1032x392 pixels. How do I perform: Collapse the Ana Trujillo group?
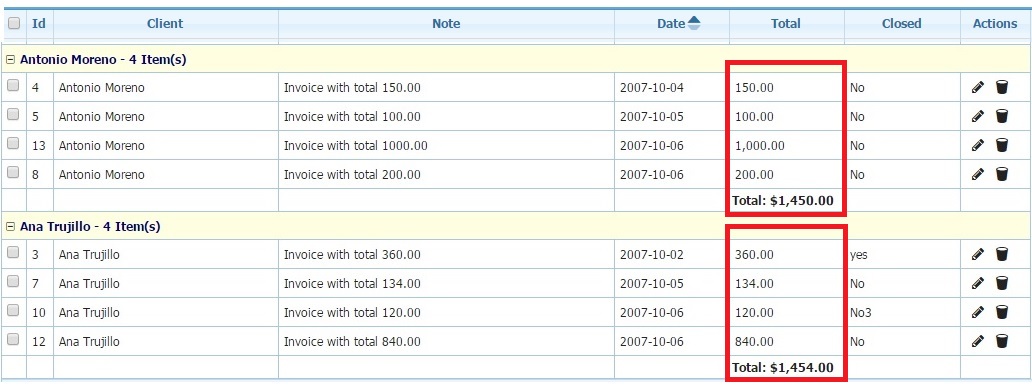11,227
